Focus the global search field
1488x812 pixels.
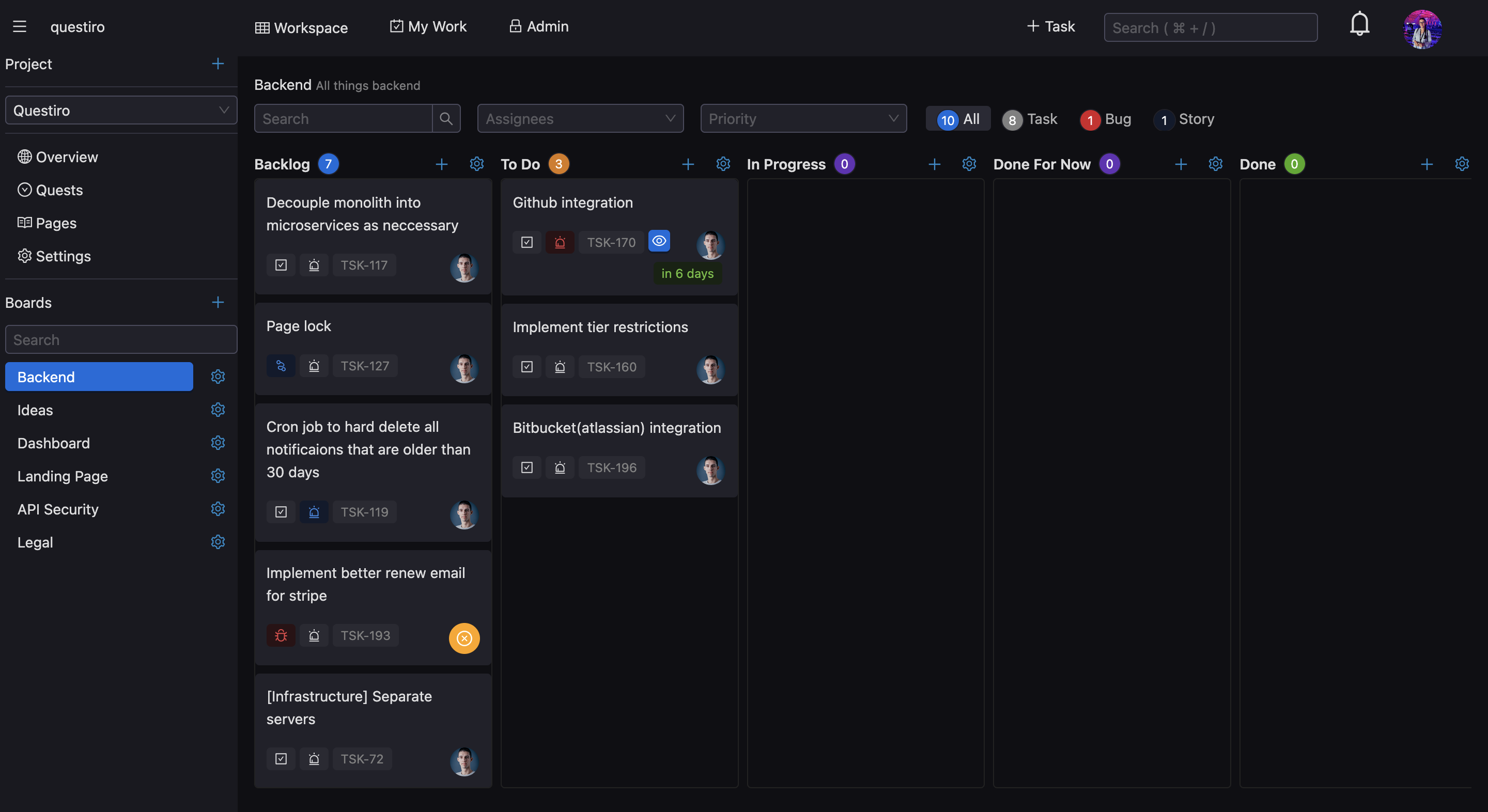[1211, 28]
